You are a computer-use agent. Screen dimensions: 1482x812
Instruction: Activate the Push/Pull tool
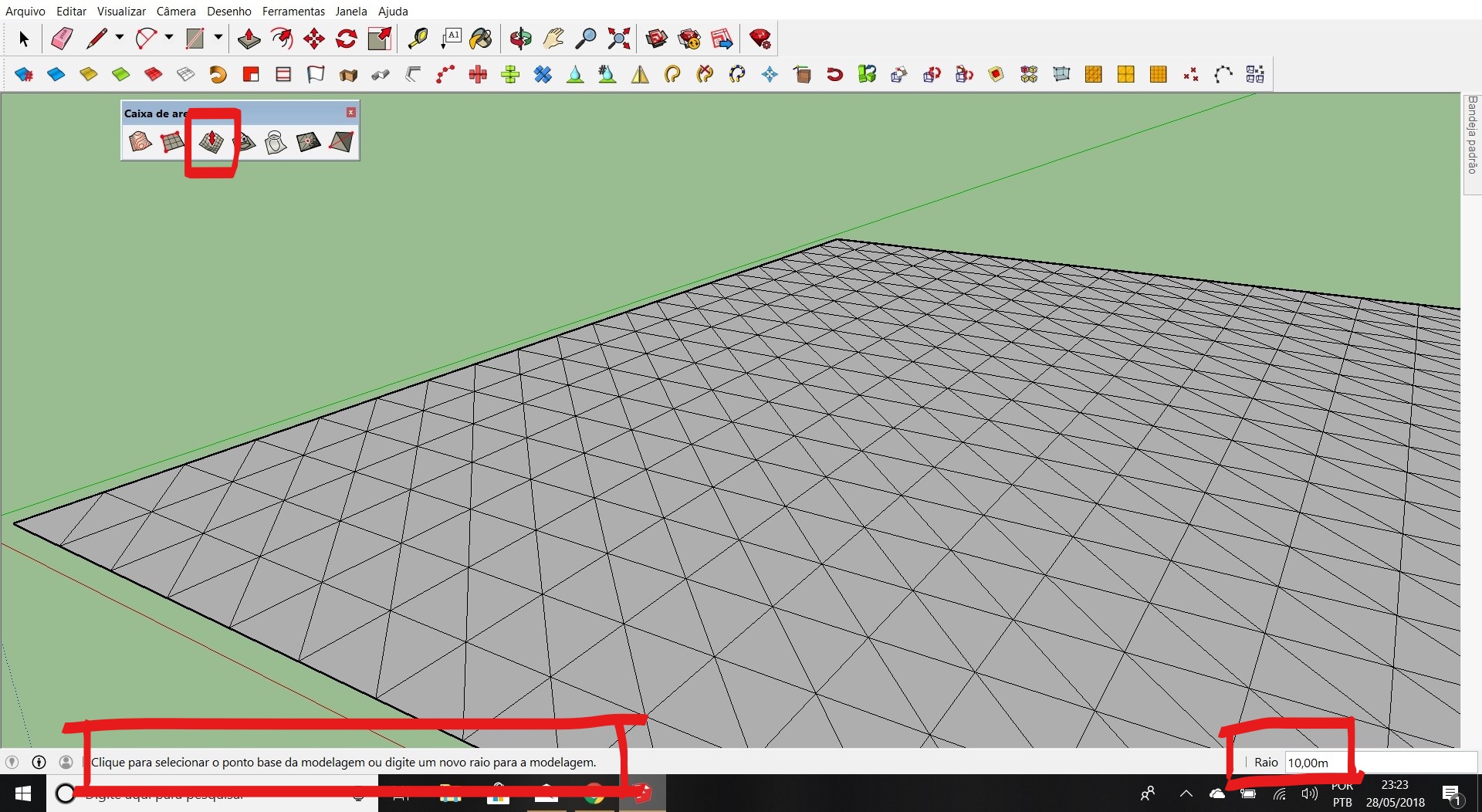click(249, 39)
